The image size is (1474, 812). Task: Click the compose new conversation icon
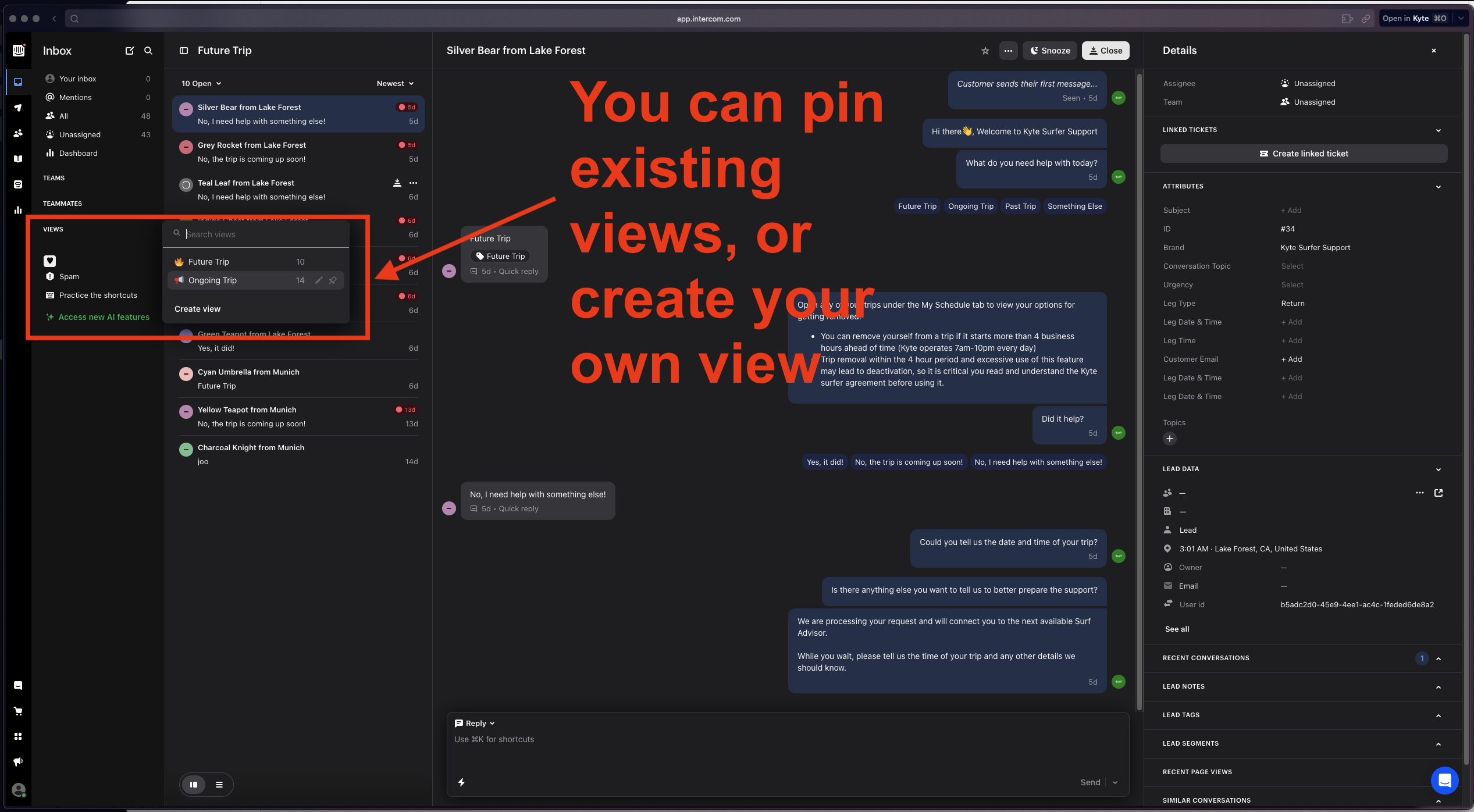click(x=130, y=51)
